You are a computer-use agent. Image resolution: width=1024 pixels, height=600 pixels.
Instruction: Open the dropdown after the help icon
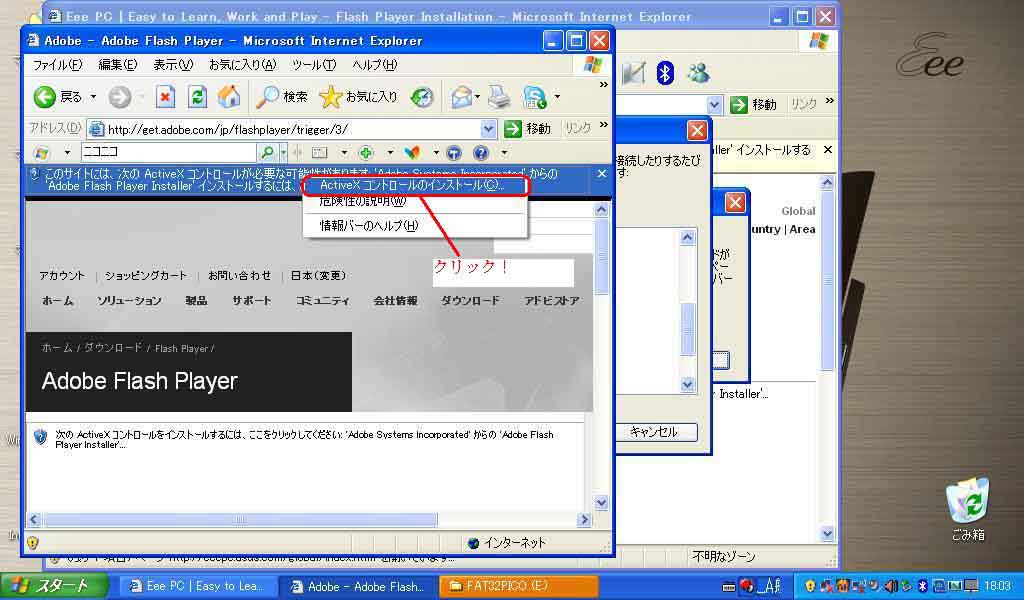(x=504, y=153)
